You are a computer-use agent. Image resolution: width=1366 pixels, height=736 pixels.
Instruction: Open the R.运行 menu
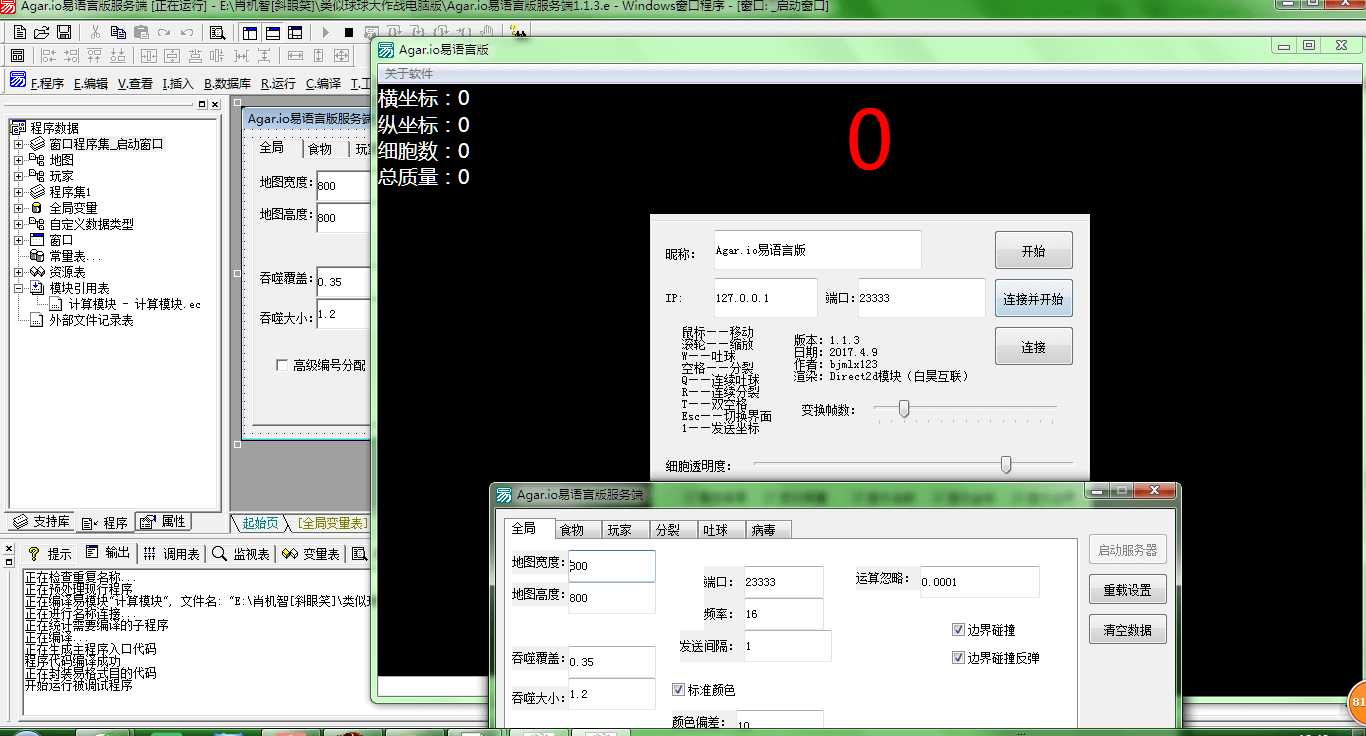point(278,84)
